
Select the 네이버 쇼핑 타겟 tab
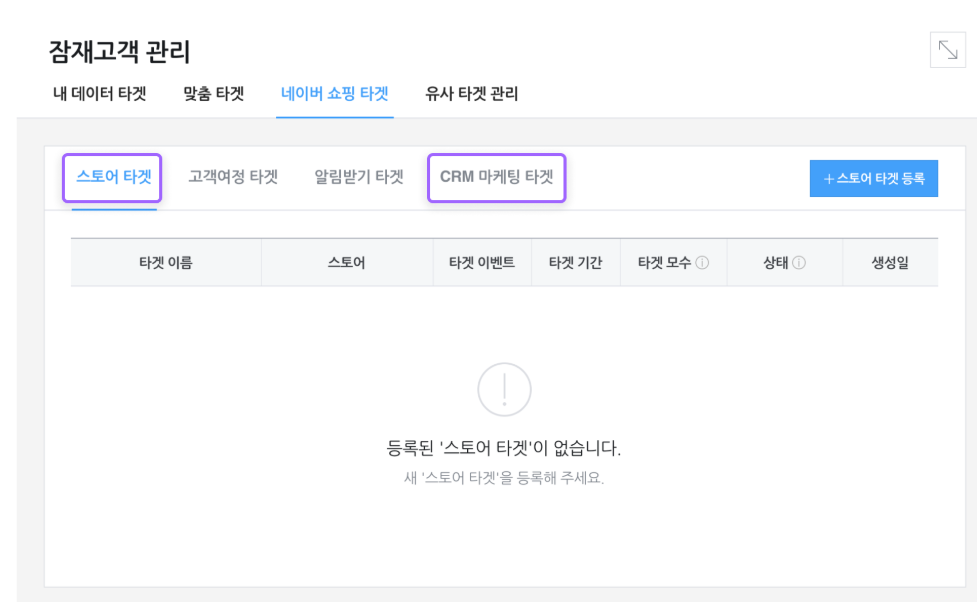[335, 94]
